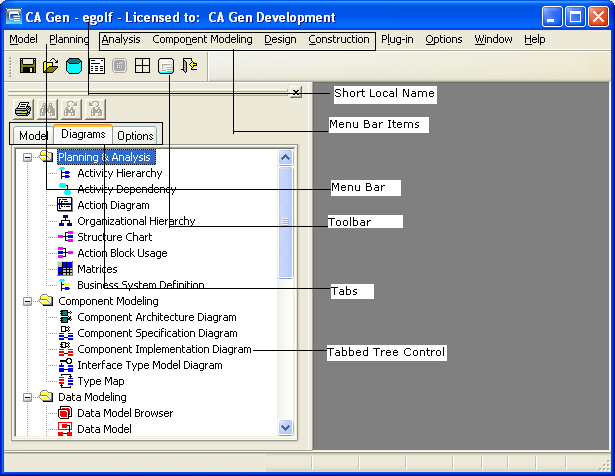
Task: Collapse the Component Modeling folder node
Action: click(x=27, y=301)
